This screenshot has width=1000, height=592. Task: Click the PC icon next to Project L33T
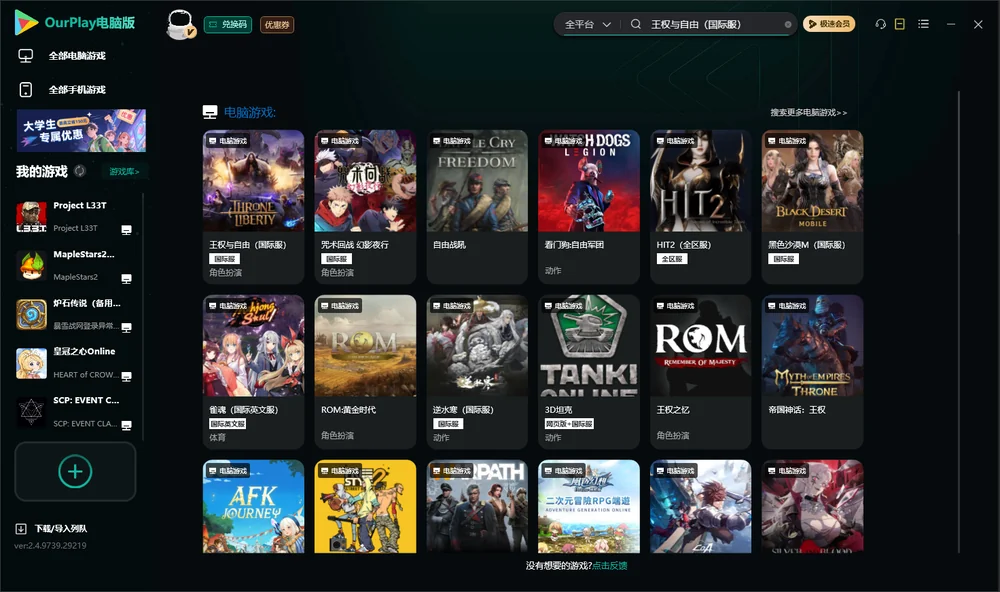point(126,230)
